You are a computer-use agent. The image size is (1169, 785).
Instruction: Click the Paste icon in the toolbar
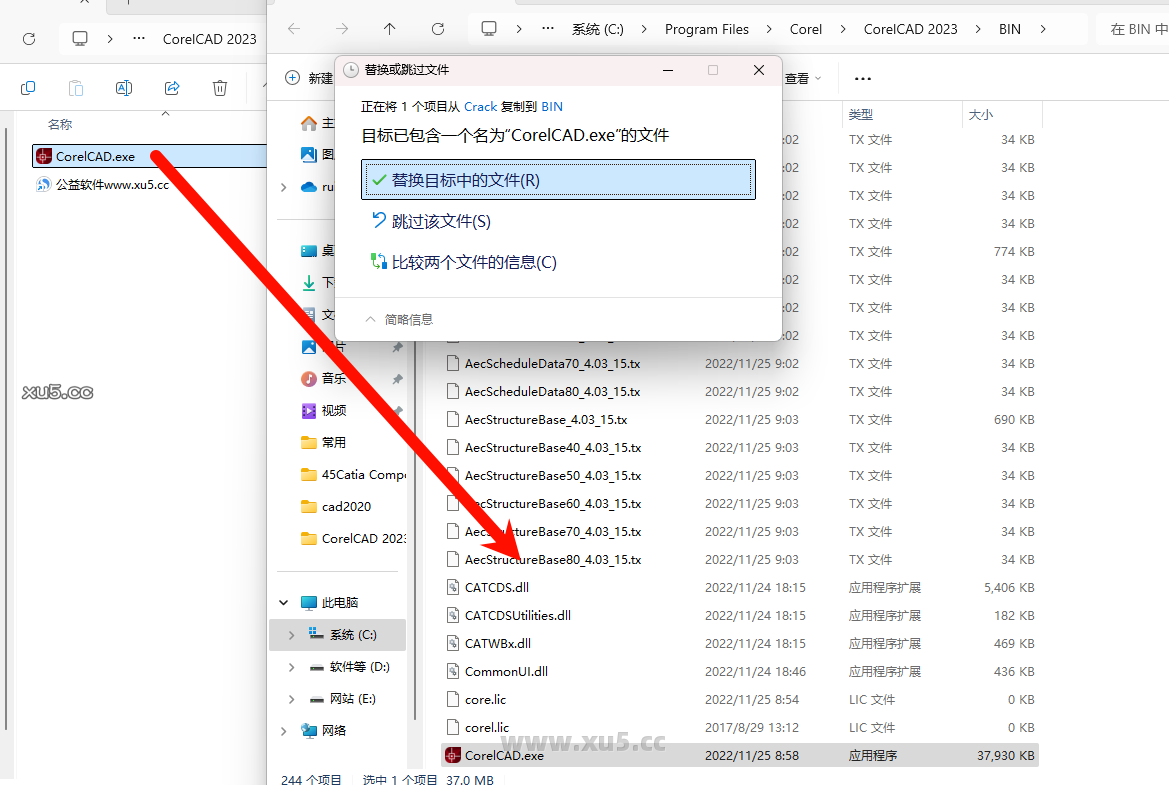(75, 88)
